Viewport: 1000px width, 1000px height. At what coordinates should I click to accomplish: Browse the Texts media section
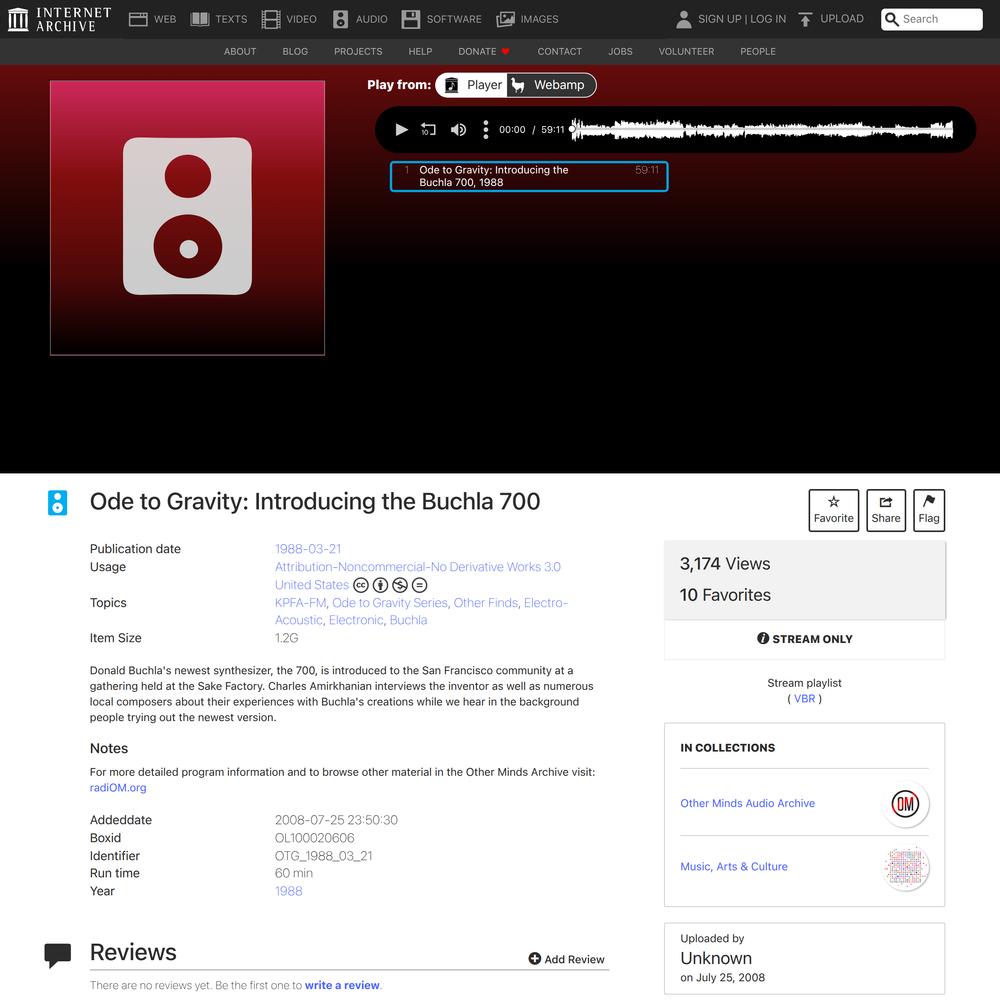click(x=219, y=19)
